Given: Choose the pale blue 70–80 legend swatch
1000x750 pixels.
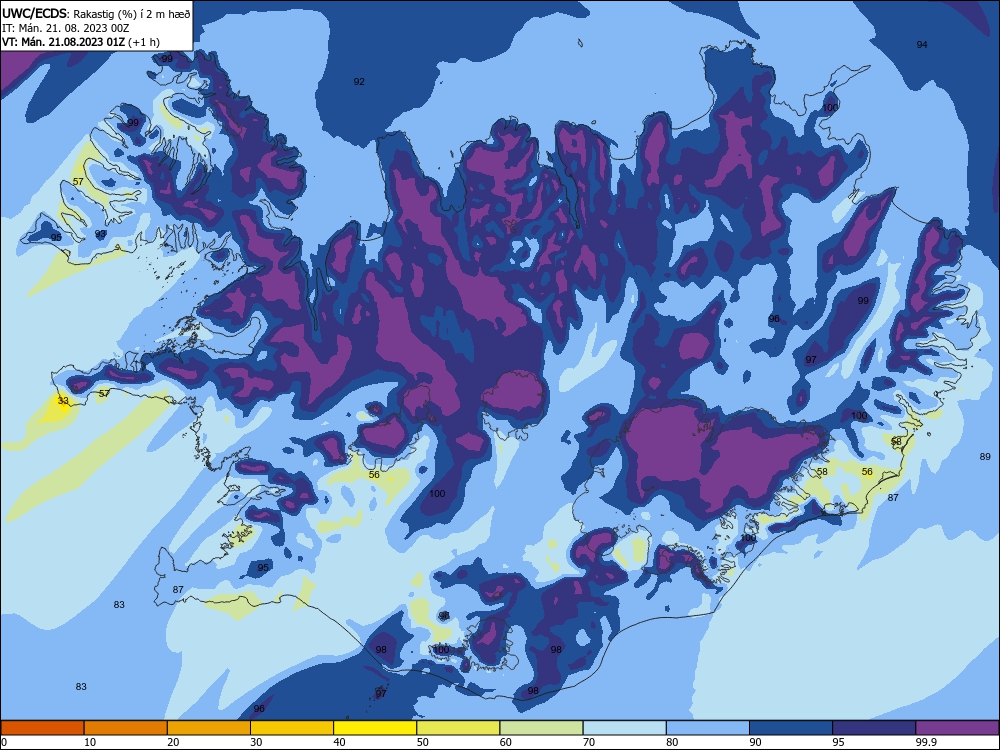Looking at the screenshot, I should point(624,728).
